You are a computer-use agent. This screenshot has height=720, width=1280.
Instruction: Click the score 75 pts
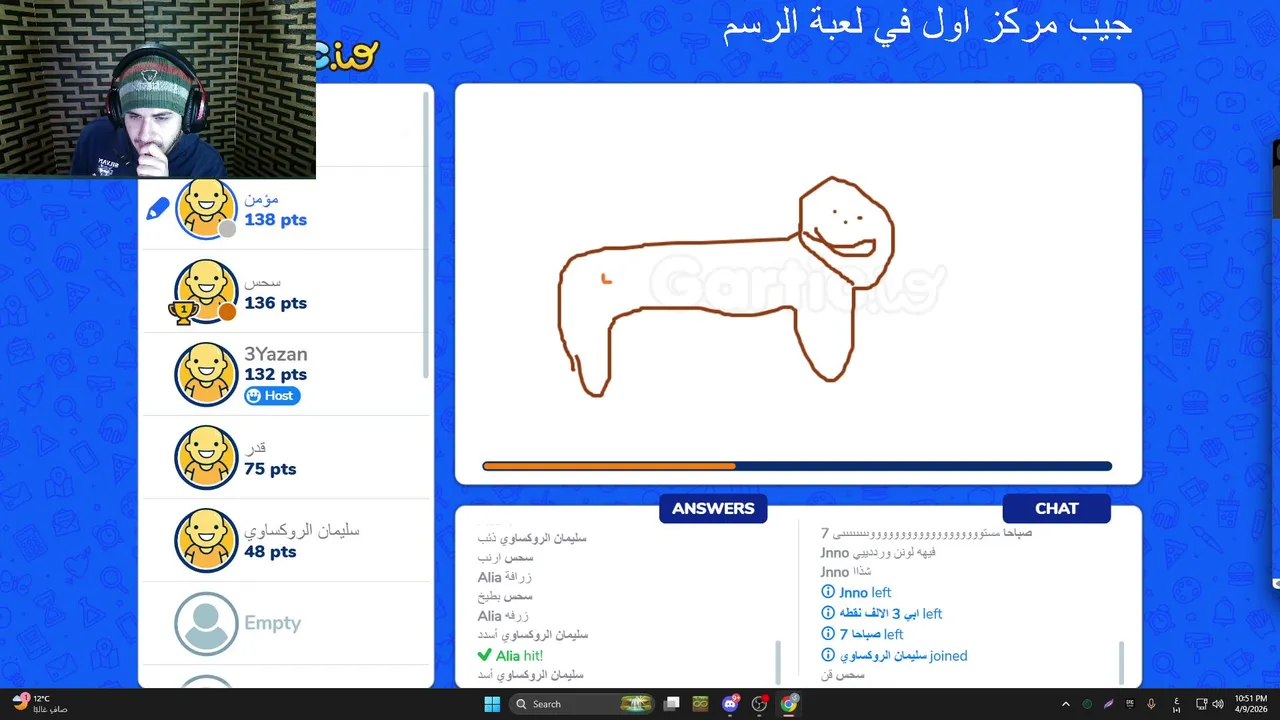pos(270,469)
